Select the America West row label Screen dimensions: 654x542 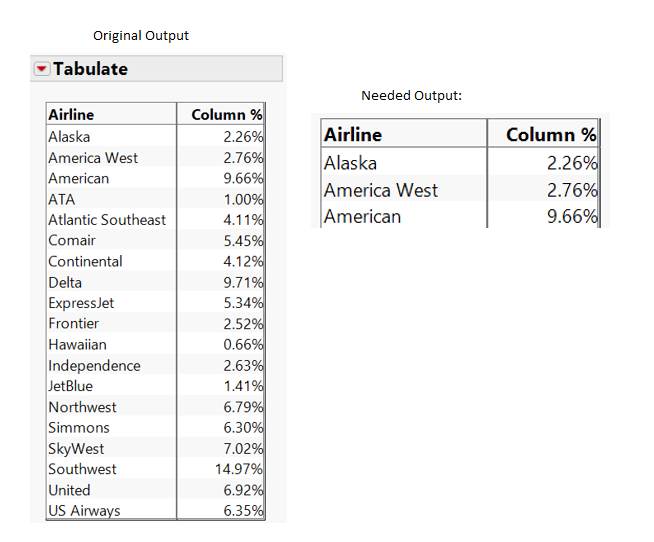point(93,158)
